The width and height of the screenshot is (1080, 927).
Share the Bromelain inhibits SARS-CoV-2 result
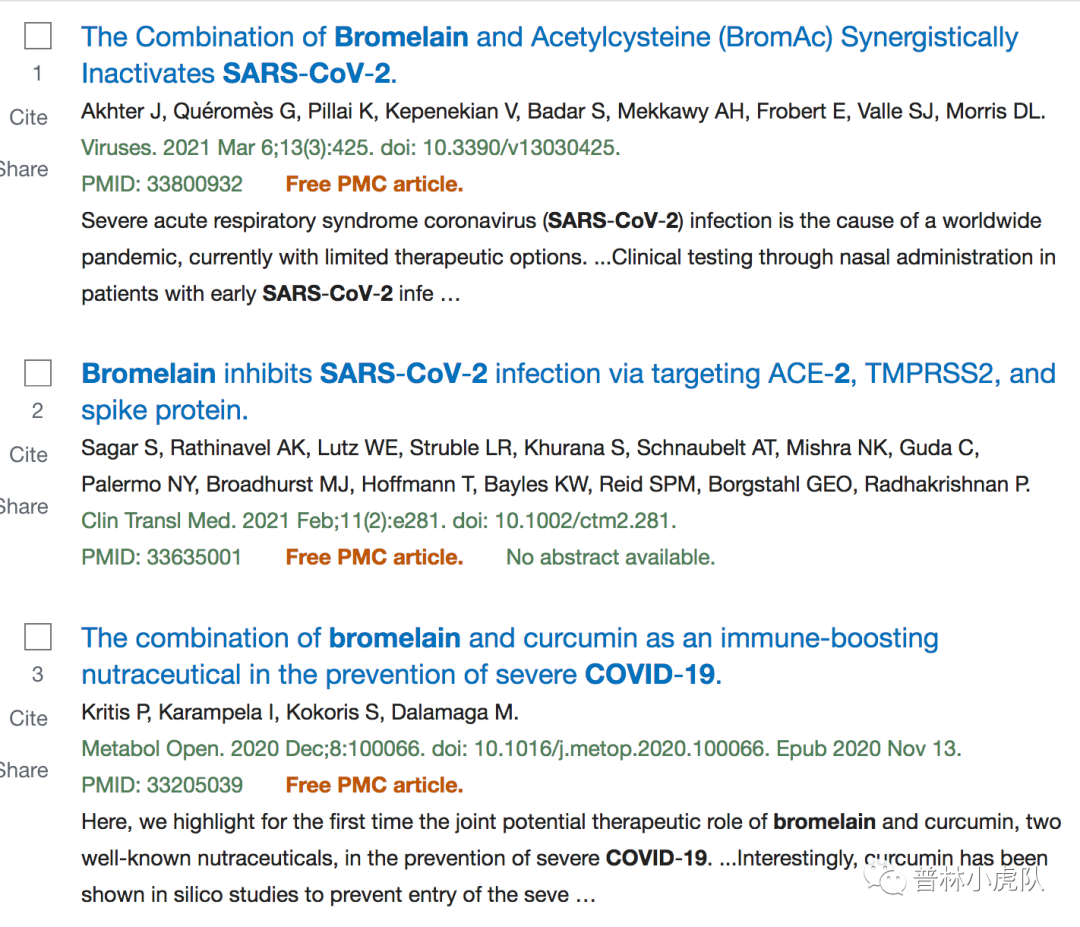click(24, 506)
